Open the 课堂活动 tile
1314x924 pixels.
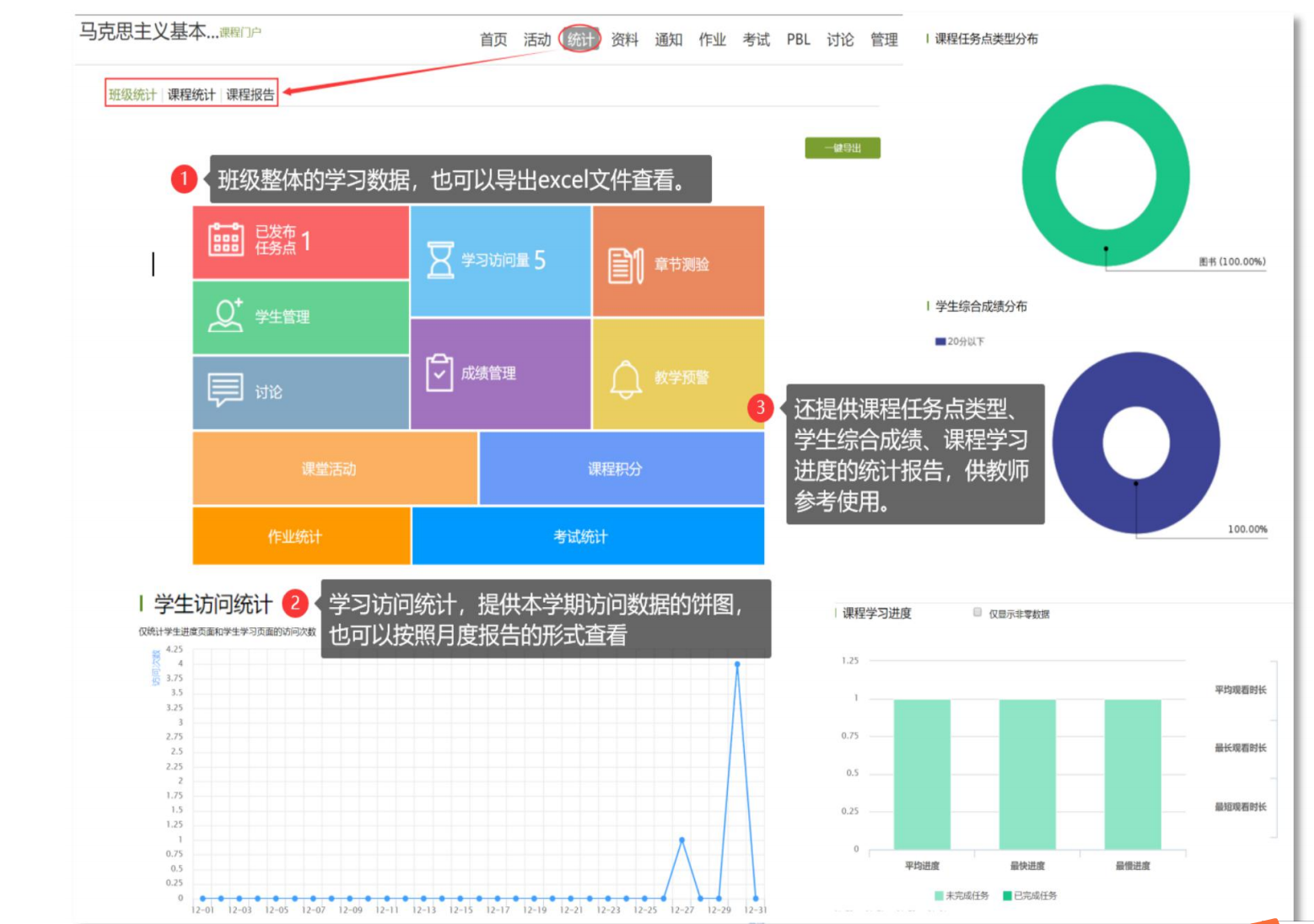point(335,469)
